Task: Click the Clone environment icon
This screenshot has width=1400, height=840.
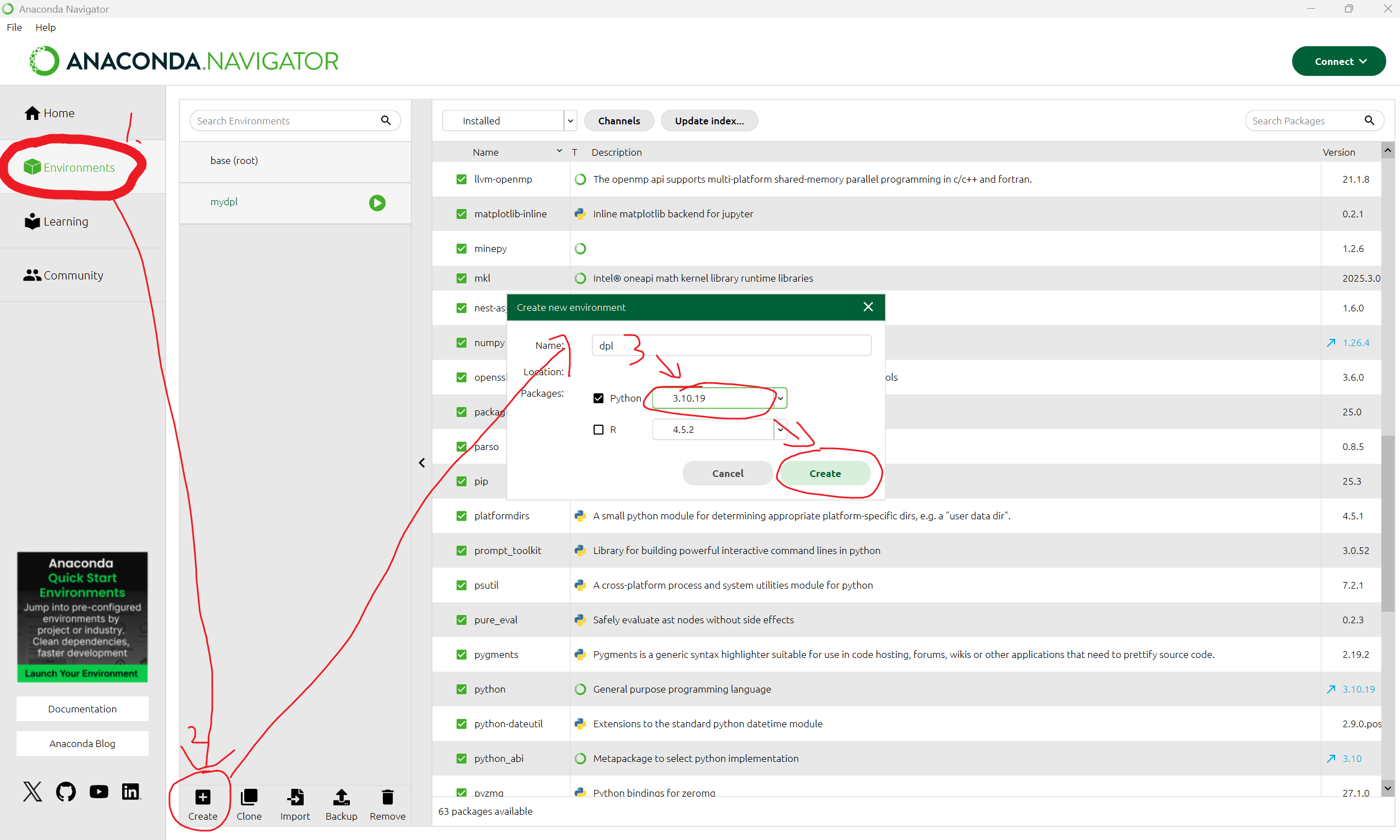Action: 249,797
